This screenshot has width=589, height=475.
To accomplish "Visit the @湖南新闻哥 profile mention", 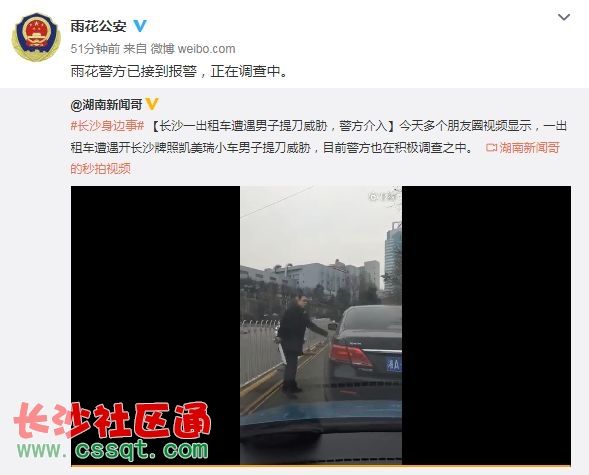I will click(x=106, y=104).
